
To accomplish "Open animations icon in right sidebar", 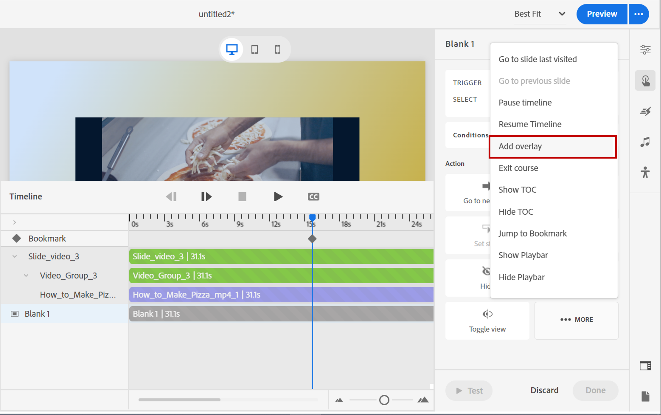I will pos(645,112).
